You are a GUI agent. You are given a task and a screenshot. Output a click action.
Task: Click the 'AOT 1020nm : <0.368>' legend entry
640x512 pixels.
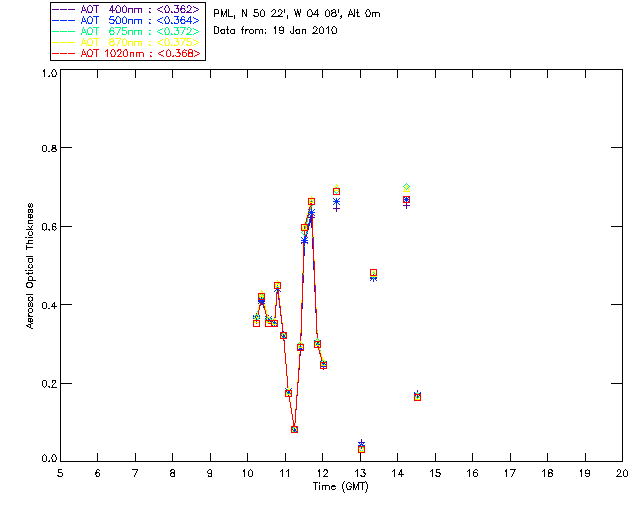pyautogui.click(x=127, y=53)
